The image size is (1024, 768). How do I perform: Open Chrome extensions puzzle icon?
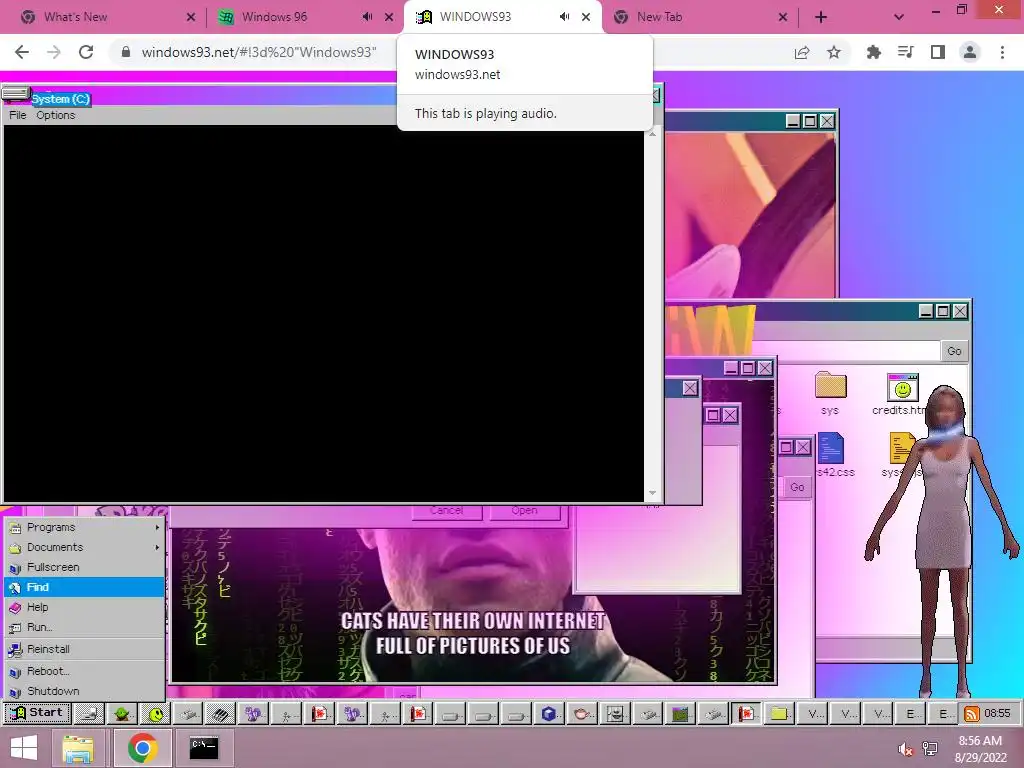(873, 52)
